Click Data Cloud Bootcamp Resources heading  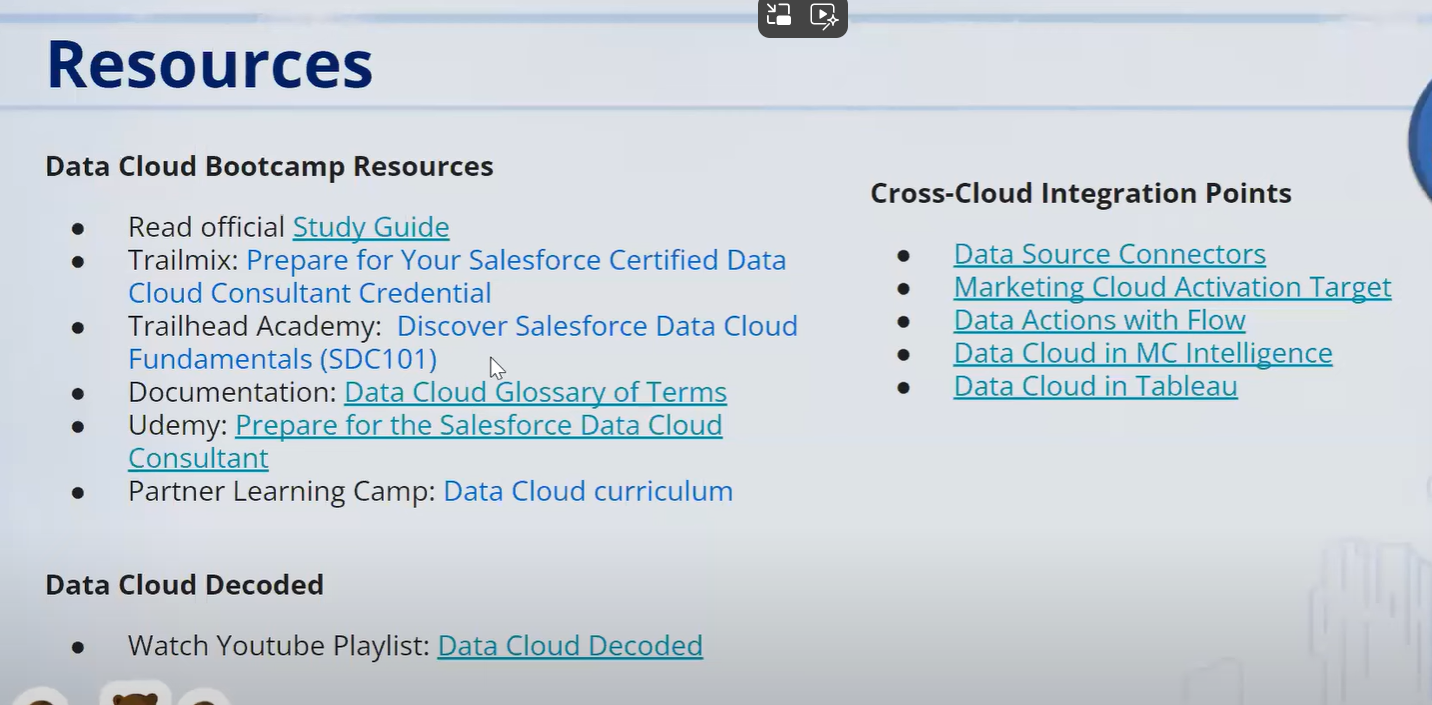[269, 166]
